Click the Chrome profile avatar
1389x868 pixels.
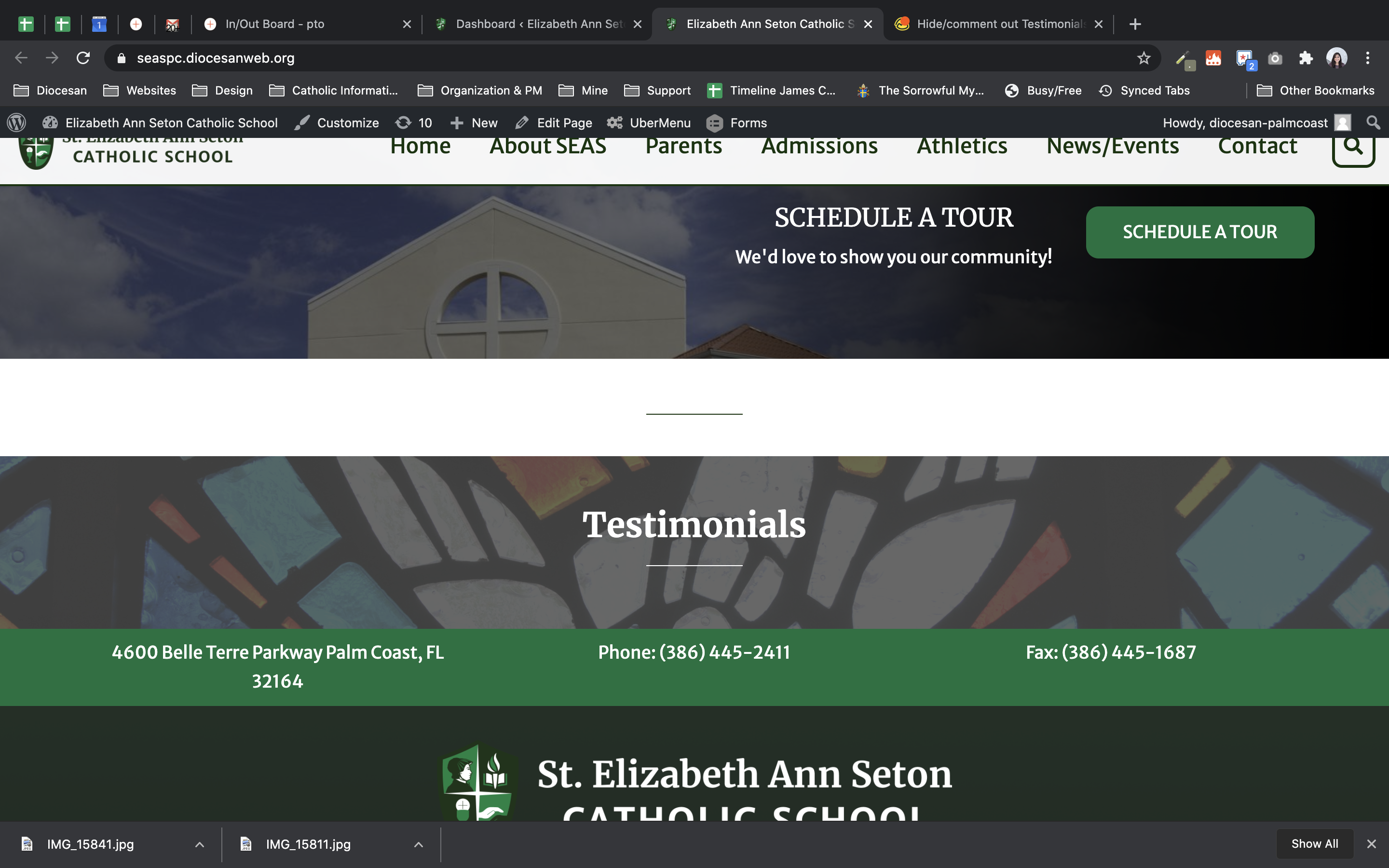(1336, 58)
